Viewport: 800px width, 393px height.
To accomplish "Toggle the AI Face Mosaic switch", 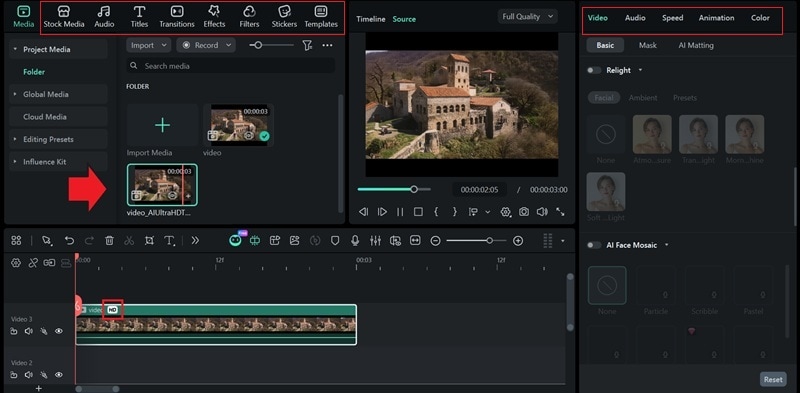I will pyautogui.click(x=594, y=245).
